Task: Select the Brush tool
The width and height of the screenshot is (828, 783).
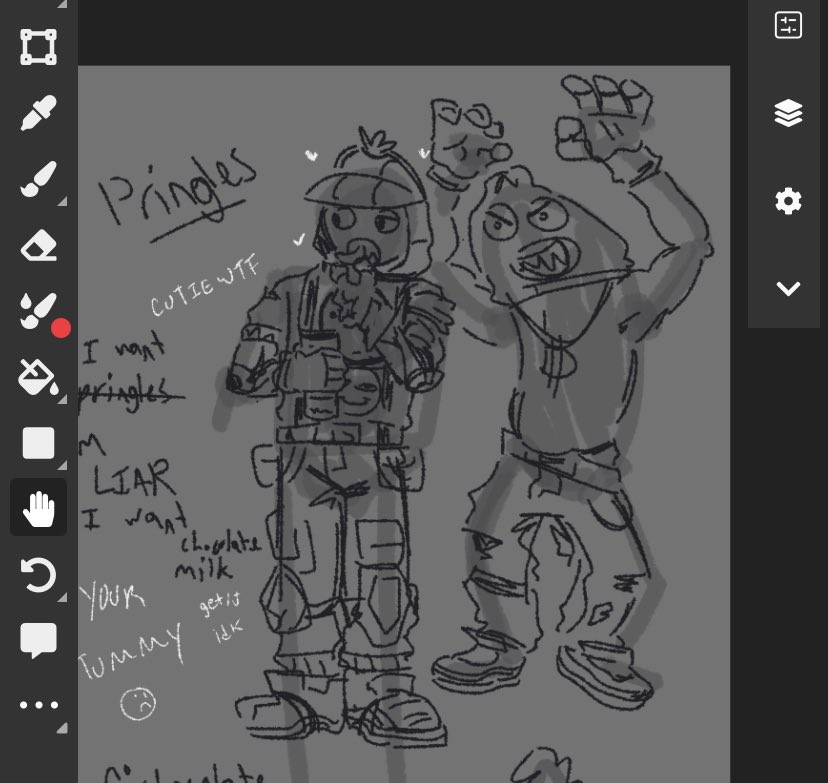Action: [x=38, y=179]
